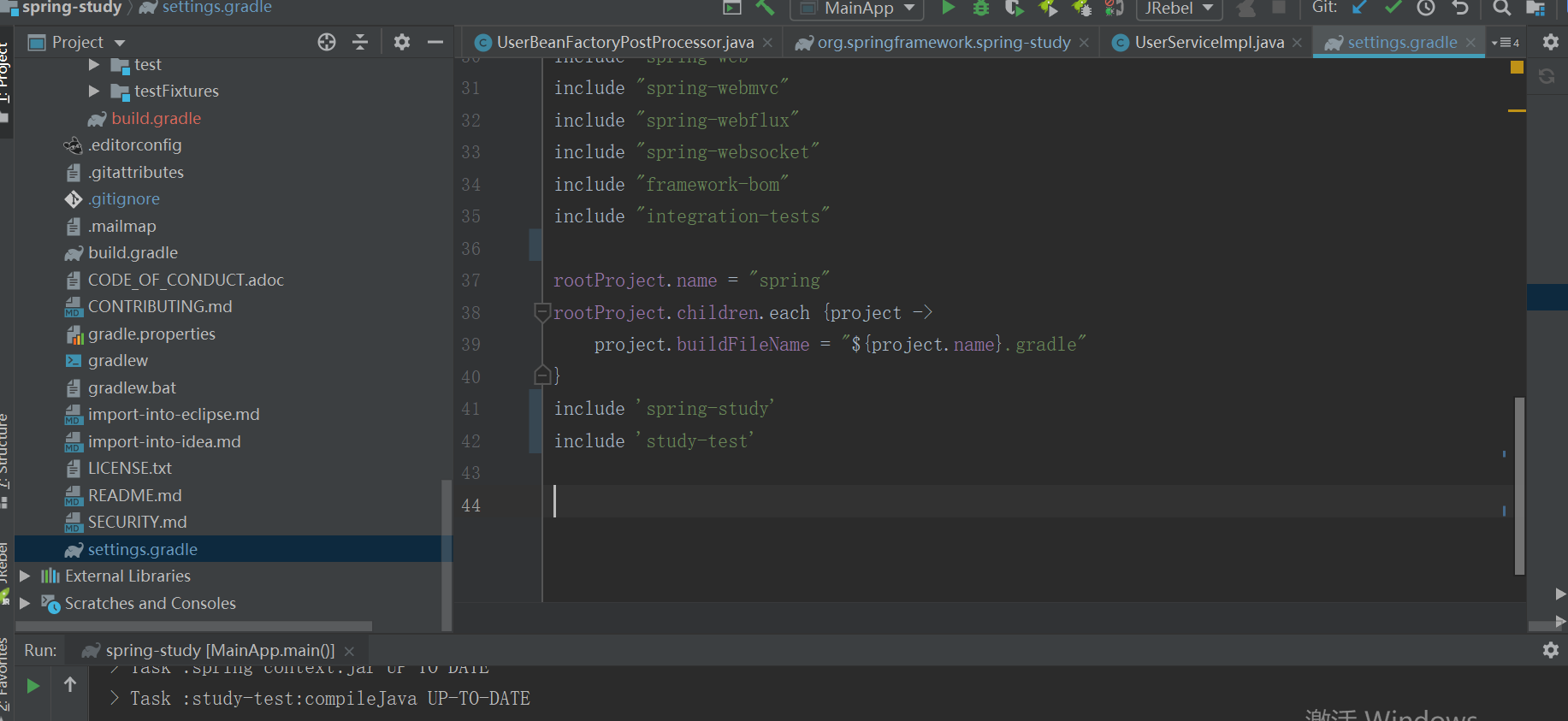The image size is (1568, 721).
Task: Click Git commit green checkmark
Action: coord(1393,8)
